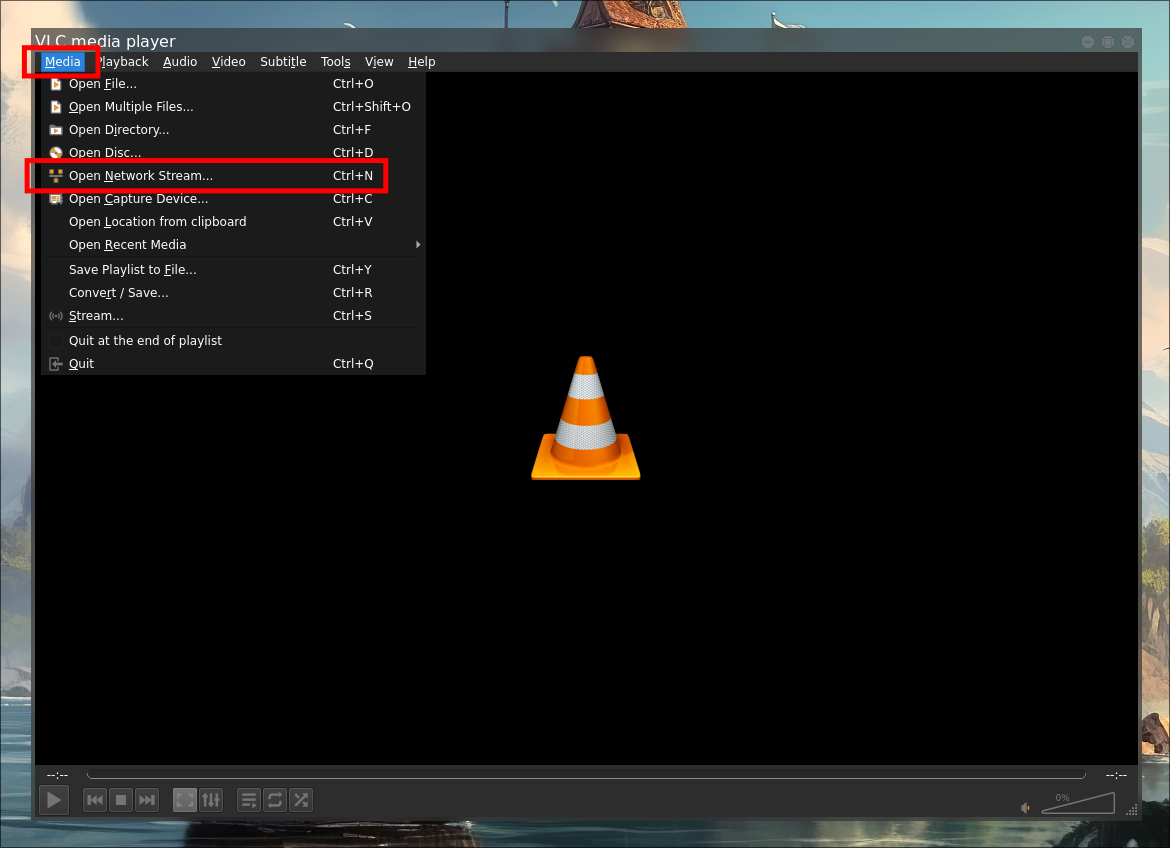
Task: Choose Open Multiple Files... entry
Action: (234, 107)
